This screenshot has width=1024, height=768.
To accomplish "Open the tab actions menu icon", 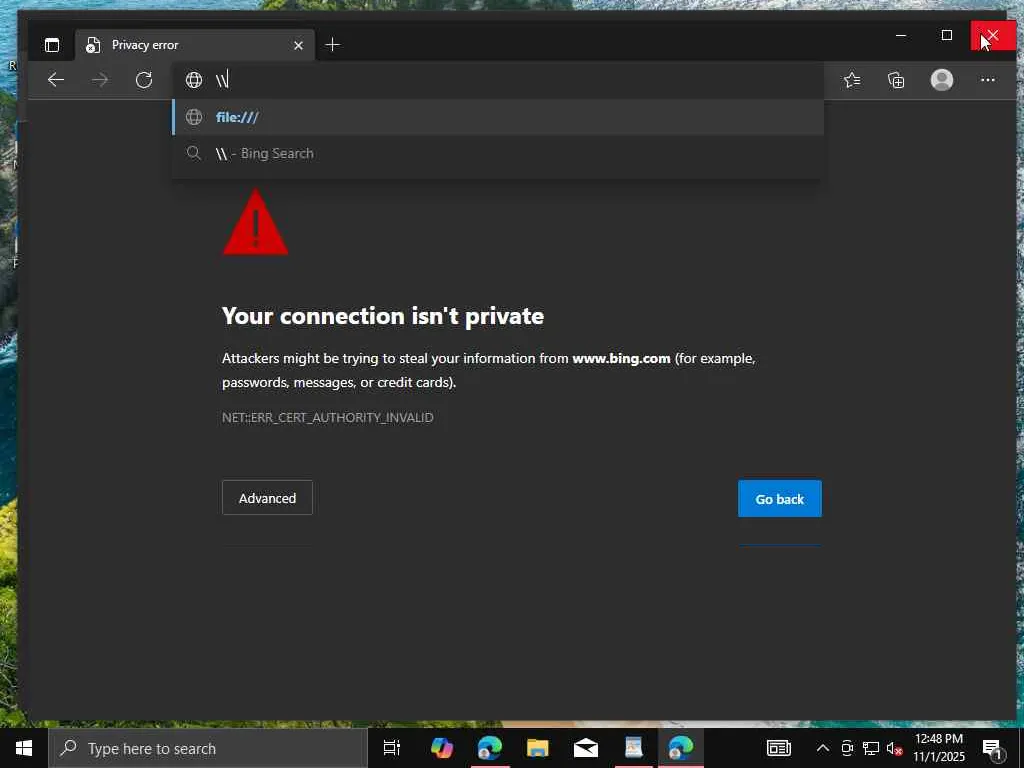I will pos(52,45).
